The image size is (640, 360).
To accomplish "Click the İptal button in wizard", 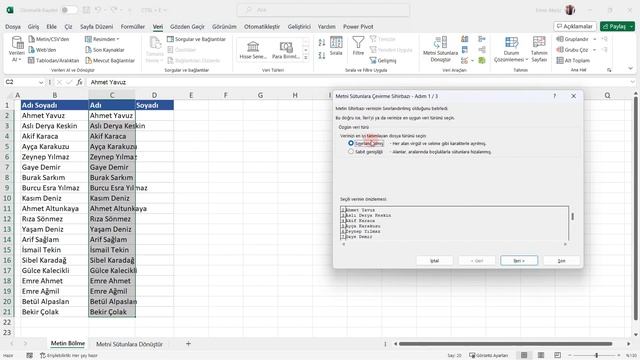I will pos(434,260).
